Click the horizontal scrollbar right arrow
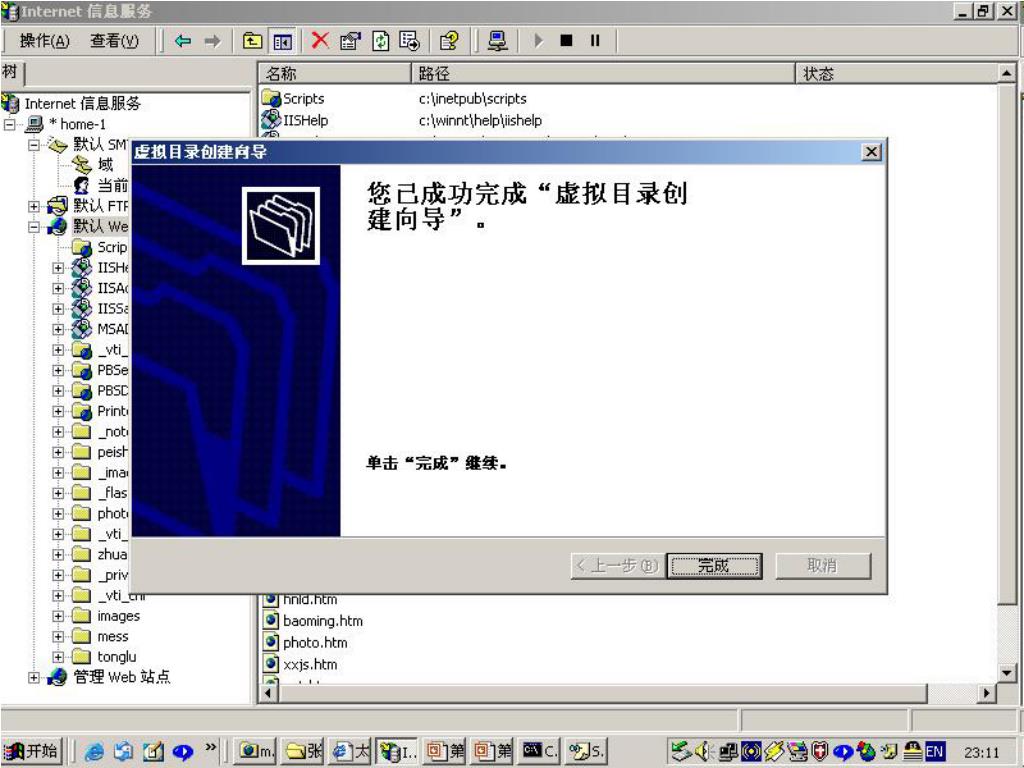1024x768 pixels. point(986,693)
